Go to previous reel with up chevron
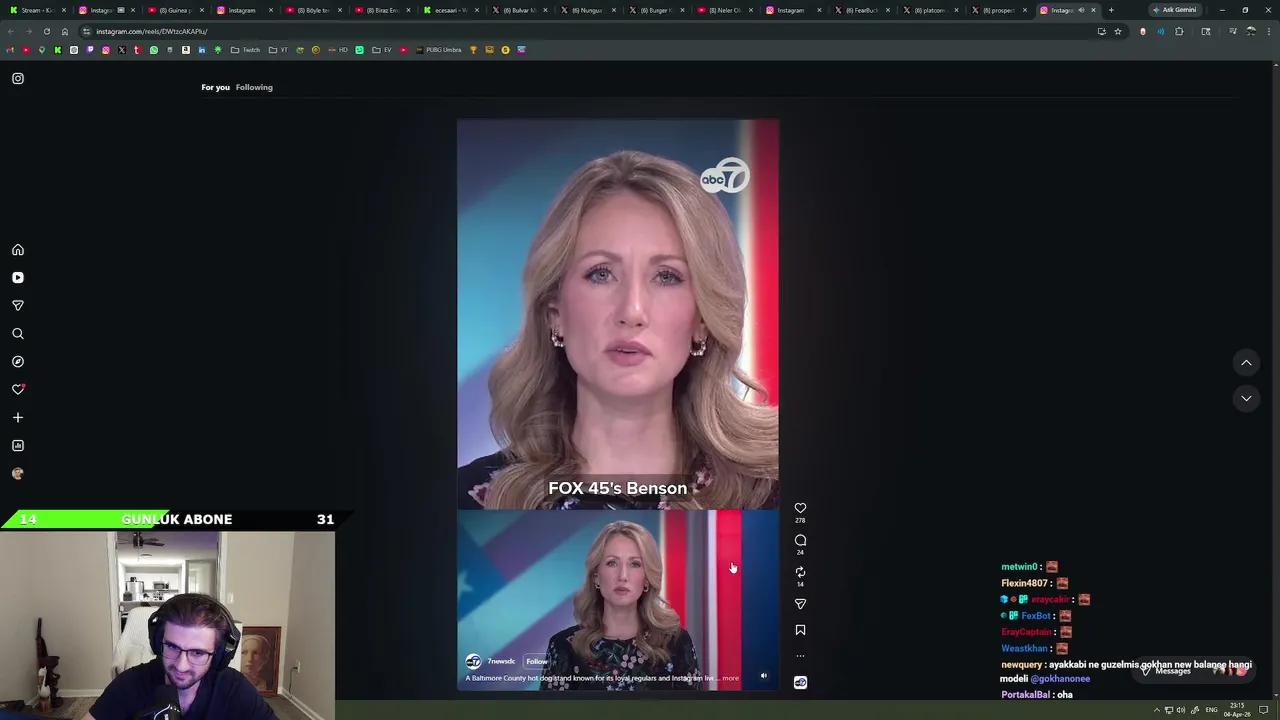 click(1246, 362)
